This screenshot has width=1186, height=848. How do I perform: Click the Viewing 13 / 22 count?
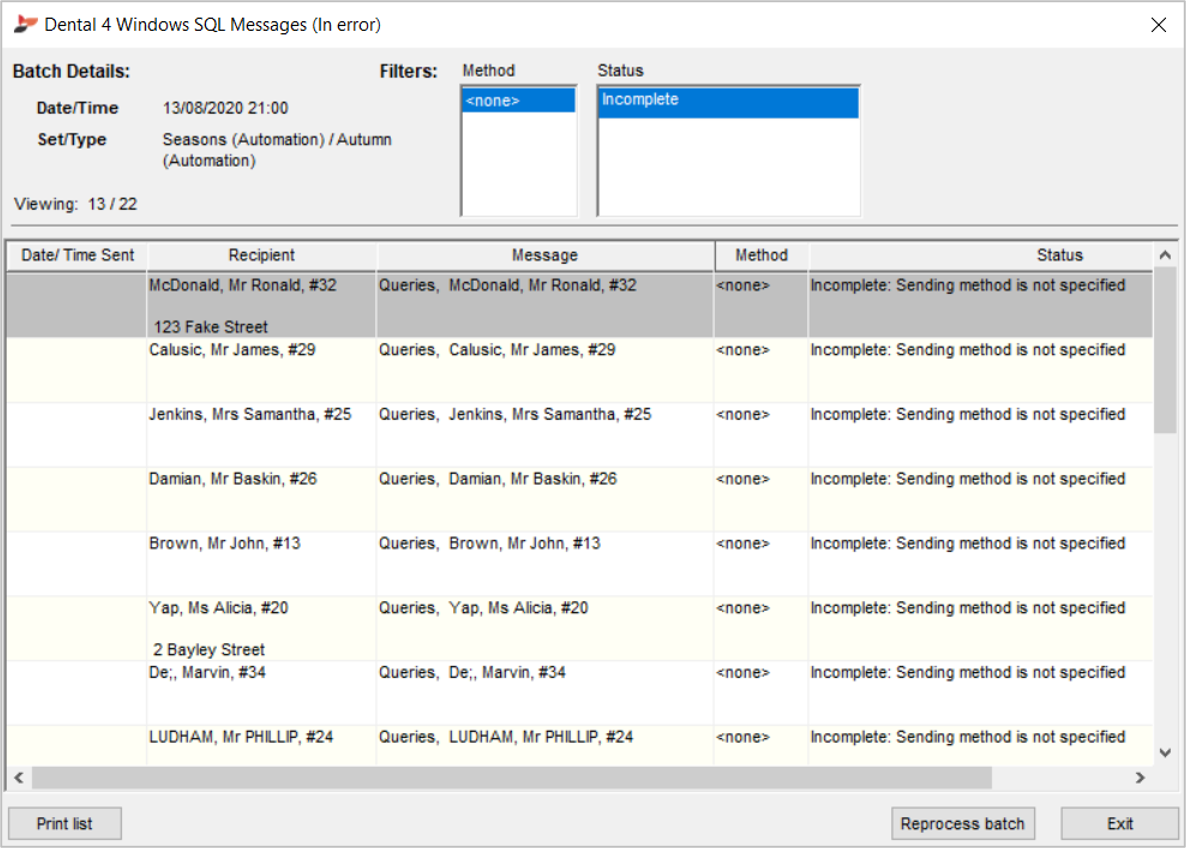[x=76, y=204]
